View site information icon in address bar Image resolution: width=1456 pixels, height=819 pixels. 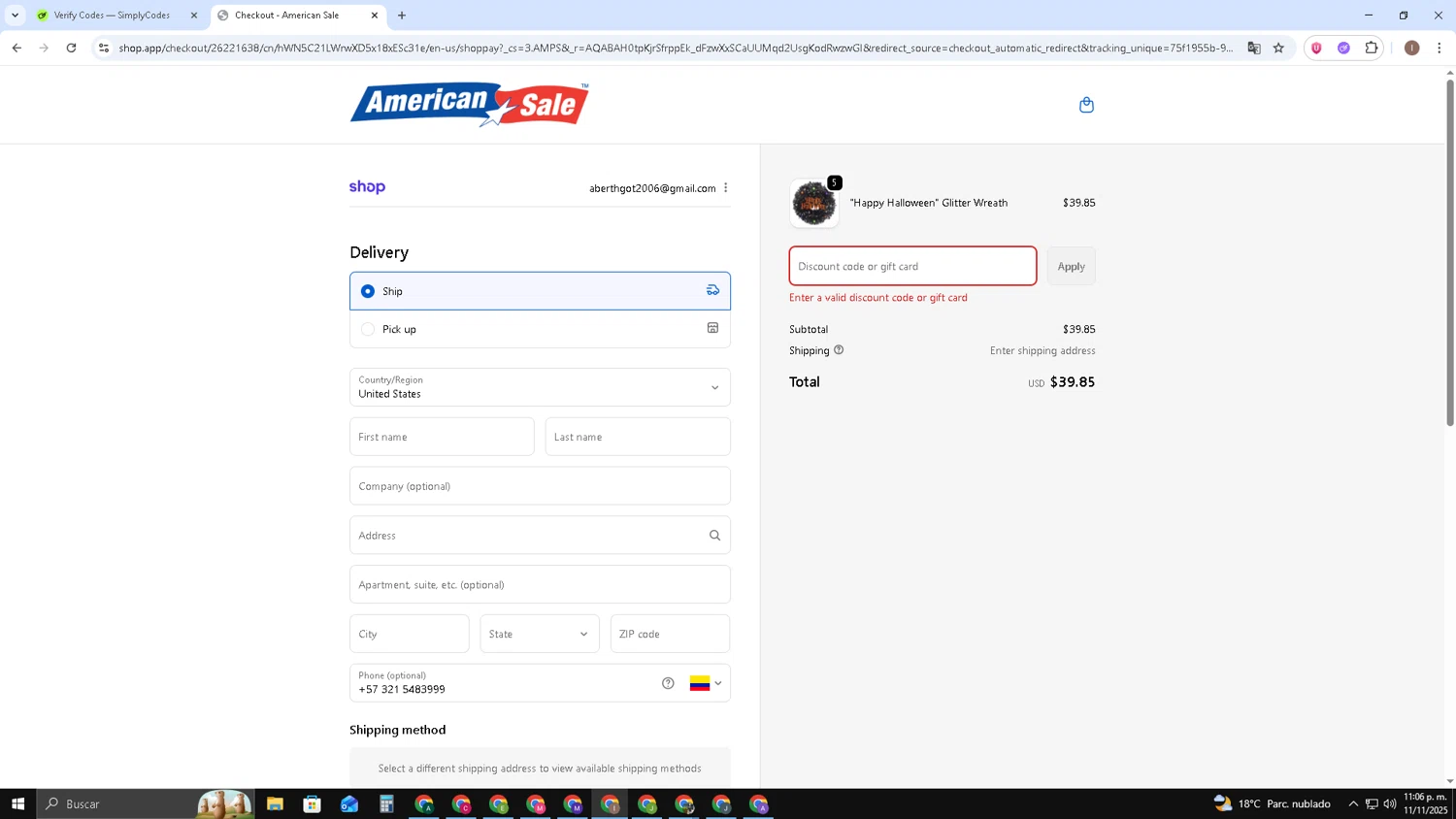click(104, 48)
